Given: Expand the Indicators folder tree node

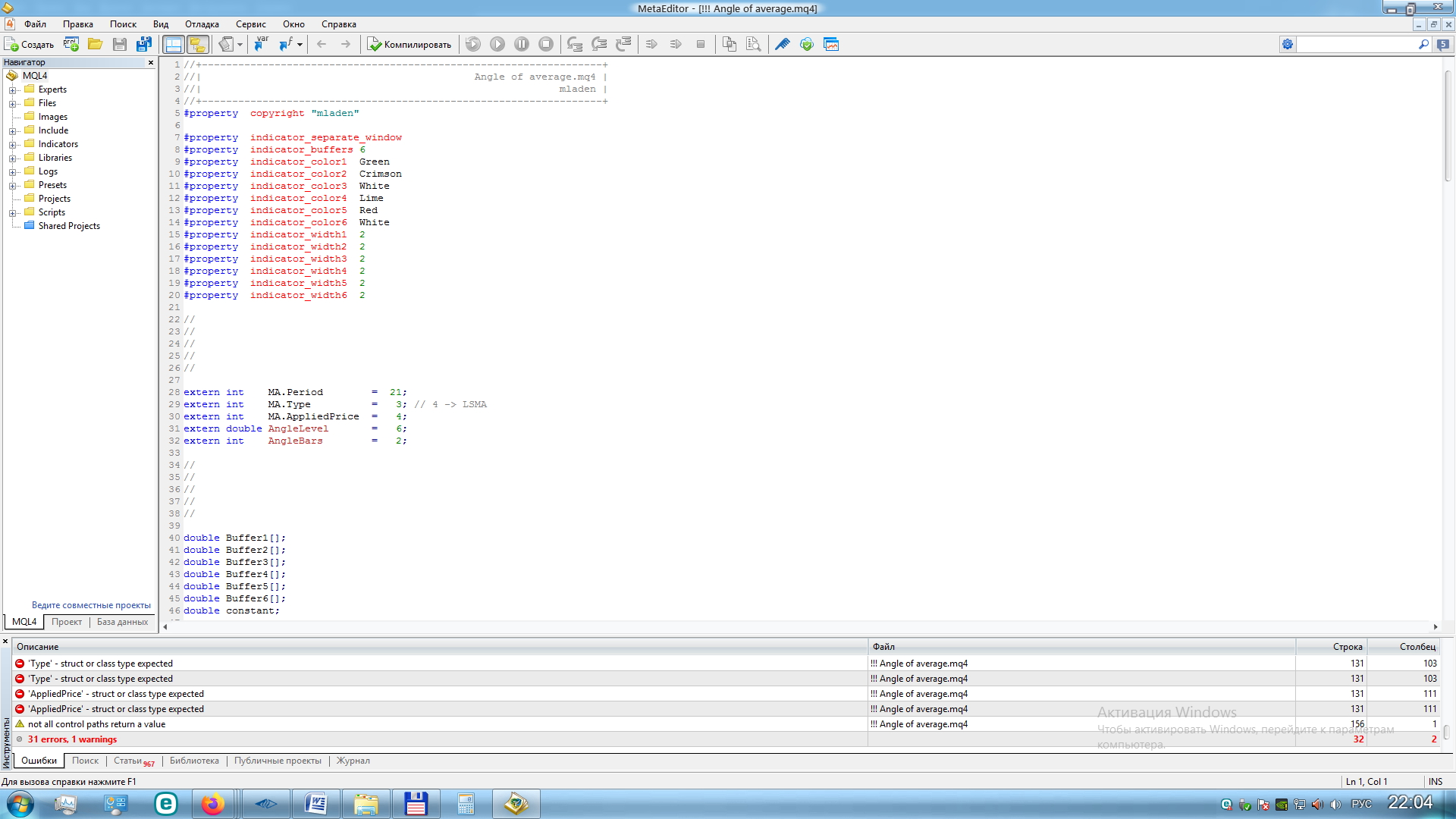Looking at the screenshot, I should click(x=13, y=145).
